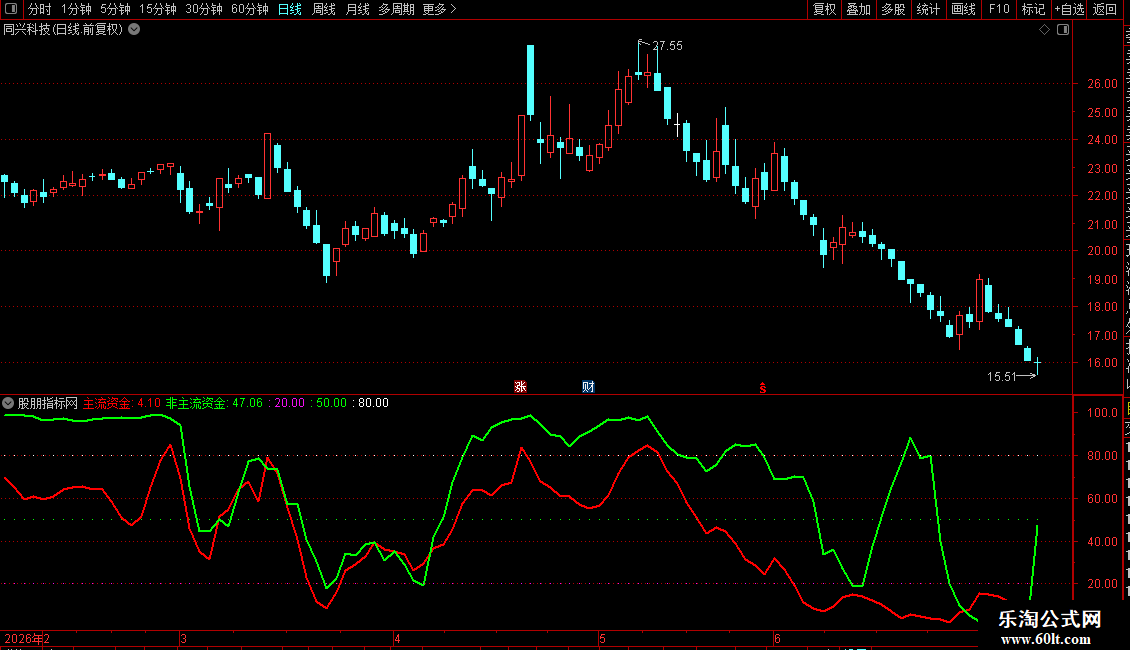The height and width of the screenshot is (650, 1130).
Task: Switch to 日线 daily chart
Action: pos(290,9)
